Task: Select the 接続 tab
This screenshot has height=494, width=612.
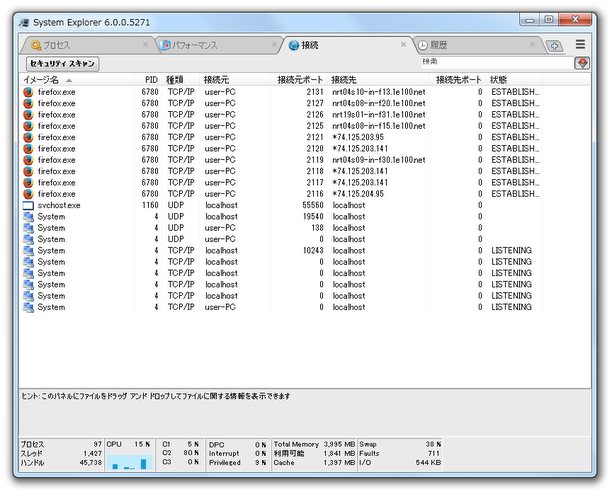Action: [347, 45]
